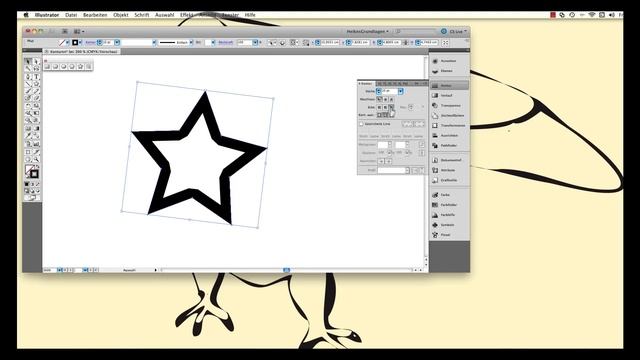The height and width of the screenshot is (360, 640).
Task: Open the arrange documents dropdown
Action: click(78, 31)
